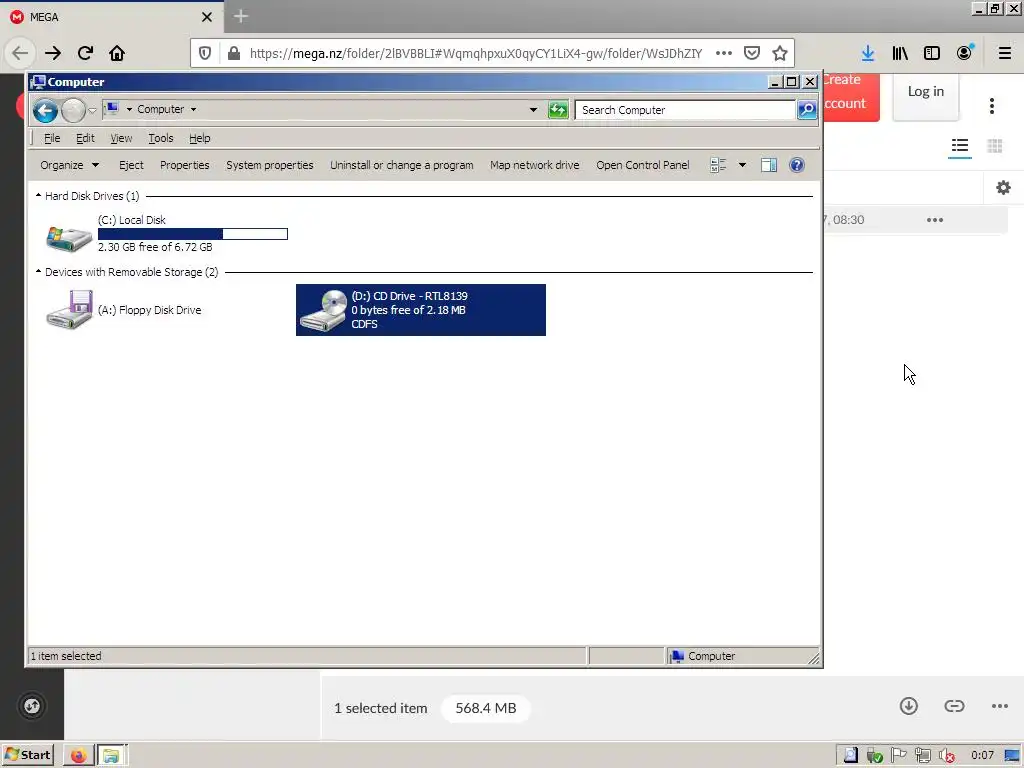Bookmark this page with star icon

pyautogui.click(x=780, y=53)
